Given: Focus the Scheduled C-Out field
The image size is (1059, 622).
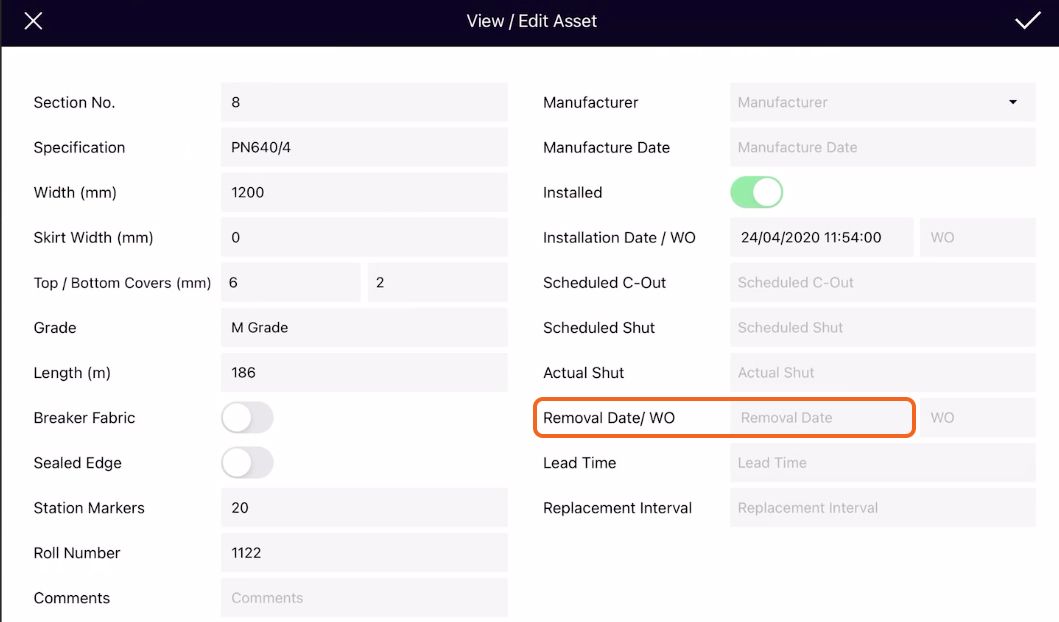Looking at the screenshot, I should (883, 282).
